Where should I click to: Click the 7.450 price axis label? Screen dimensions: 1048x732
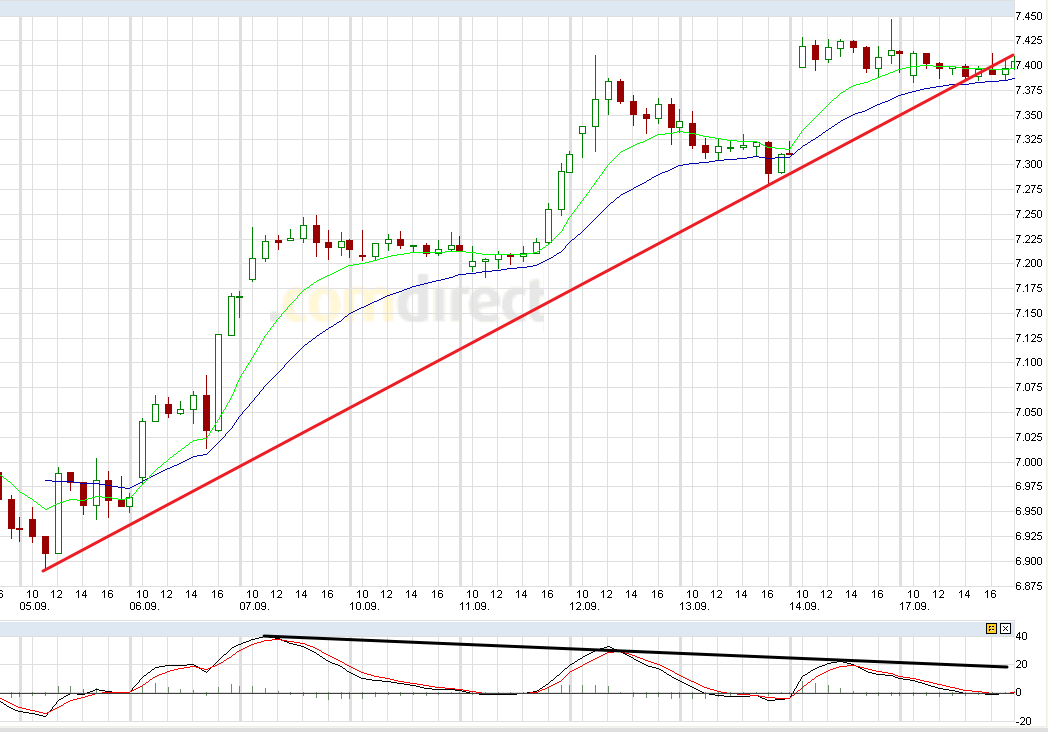(x=1029, y=17)
